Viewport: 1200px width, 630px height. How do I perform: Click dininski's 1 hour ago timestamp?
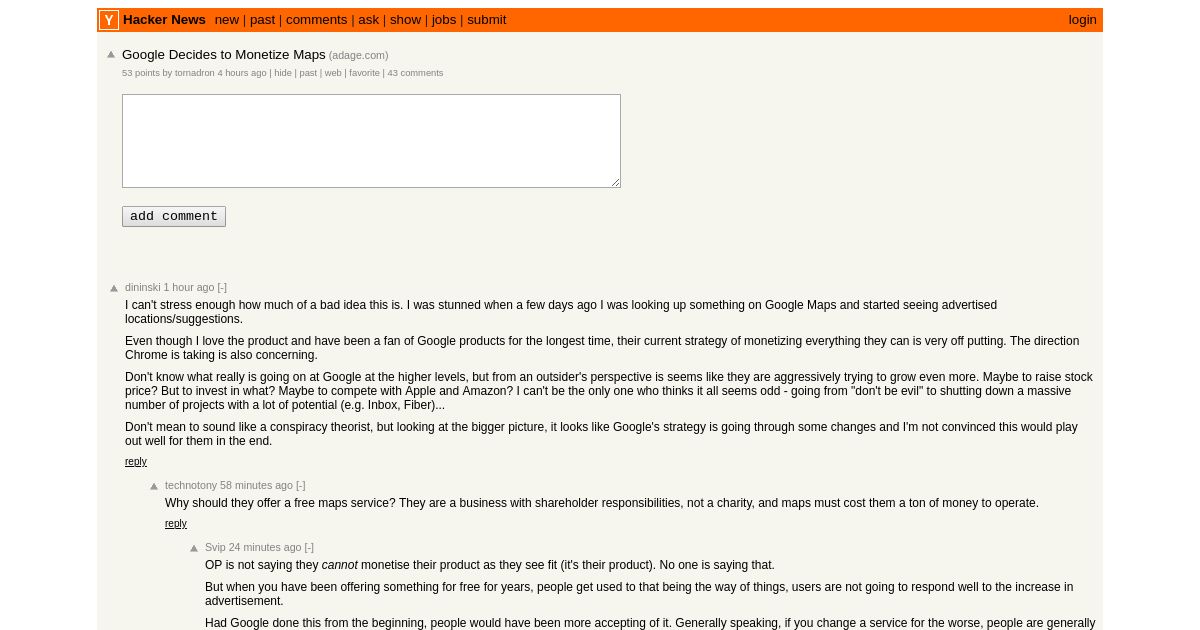pyautogui.click(x=189, y=287)
